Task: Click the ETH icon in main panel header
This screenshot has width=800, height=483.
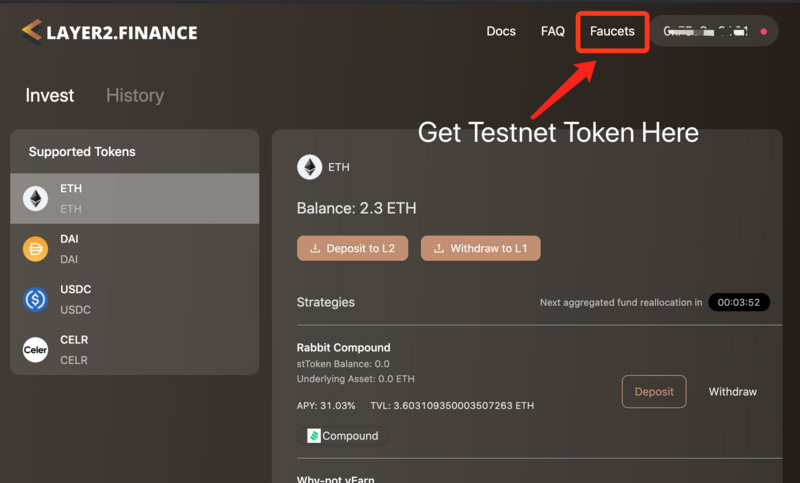Action: (x=310, y=167)
